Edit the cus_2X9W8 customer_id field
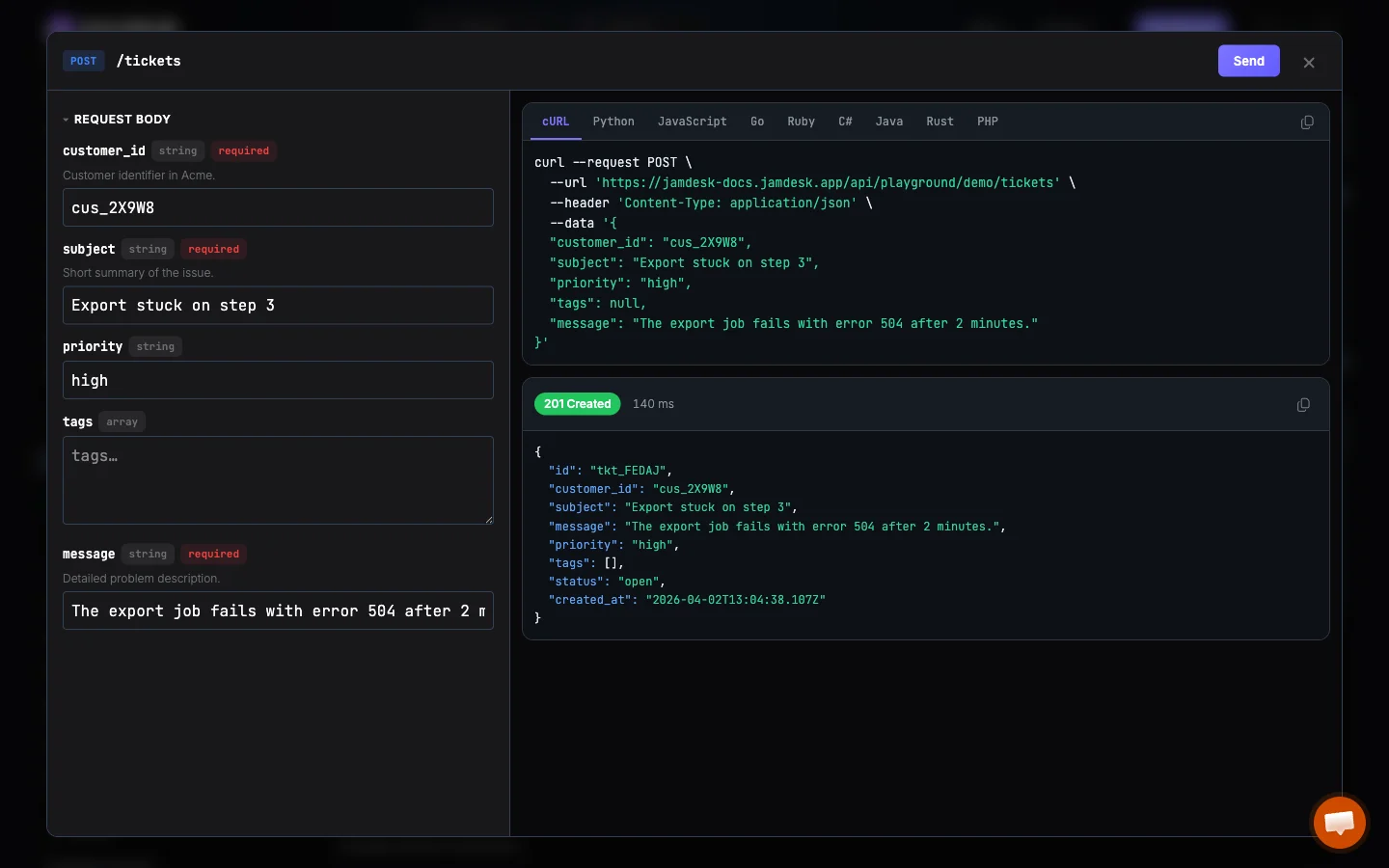The width and height of the screenshot is (1389, 868). [x=278, y=207]
